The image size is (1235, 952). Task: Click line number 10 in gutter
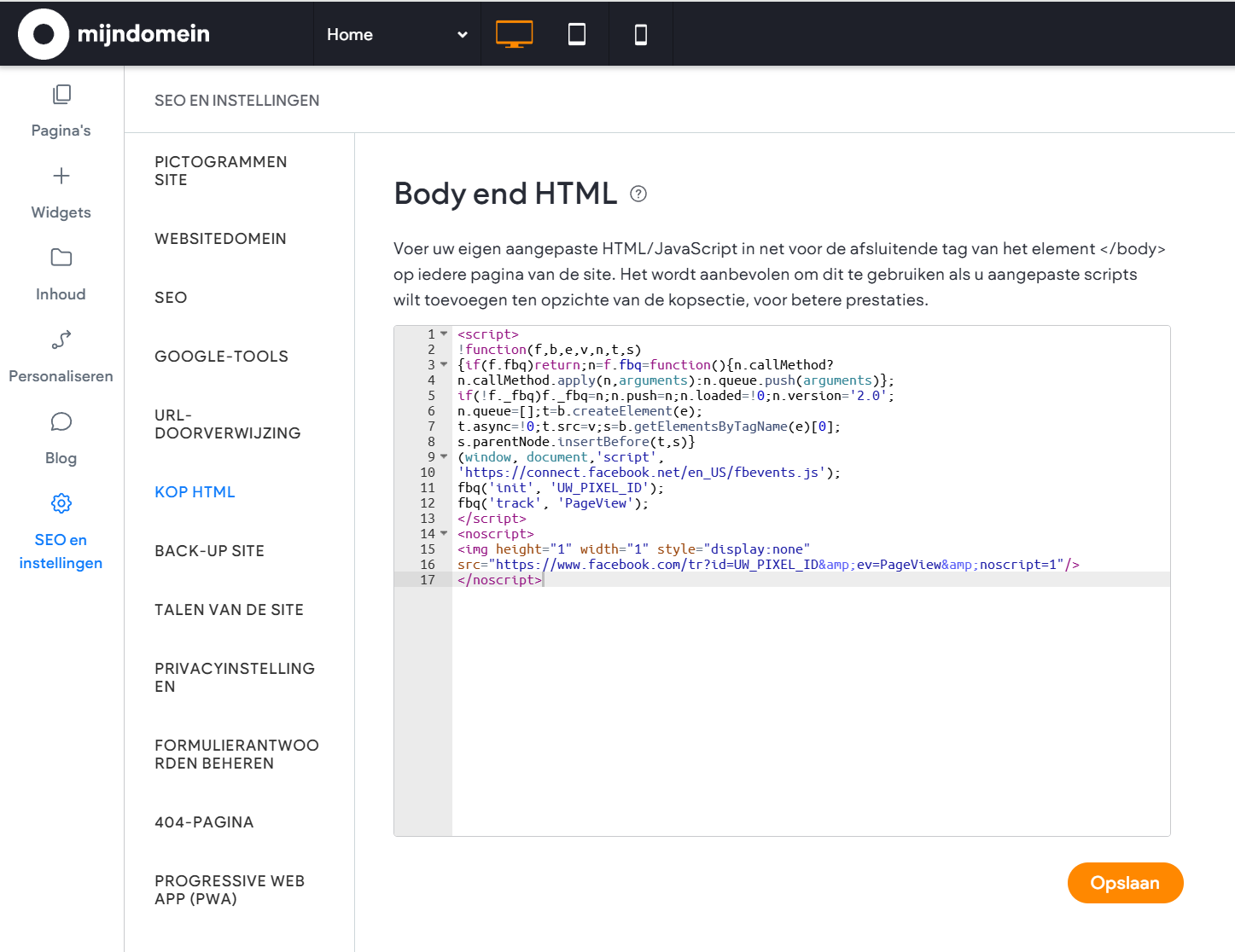(428, 473)
